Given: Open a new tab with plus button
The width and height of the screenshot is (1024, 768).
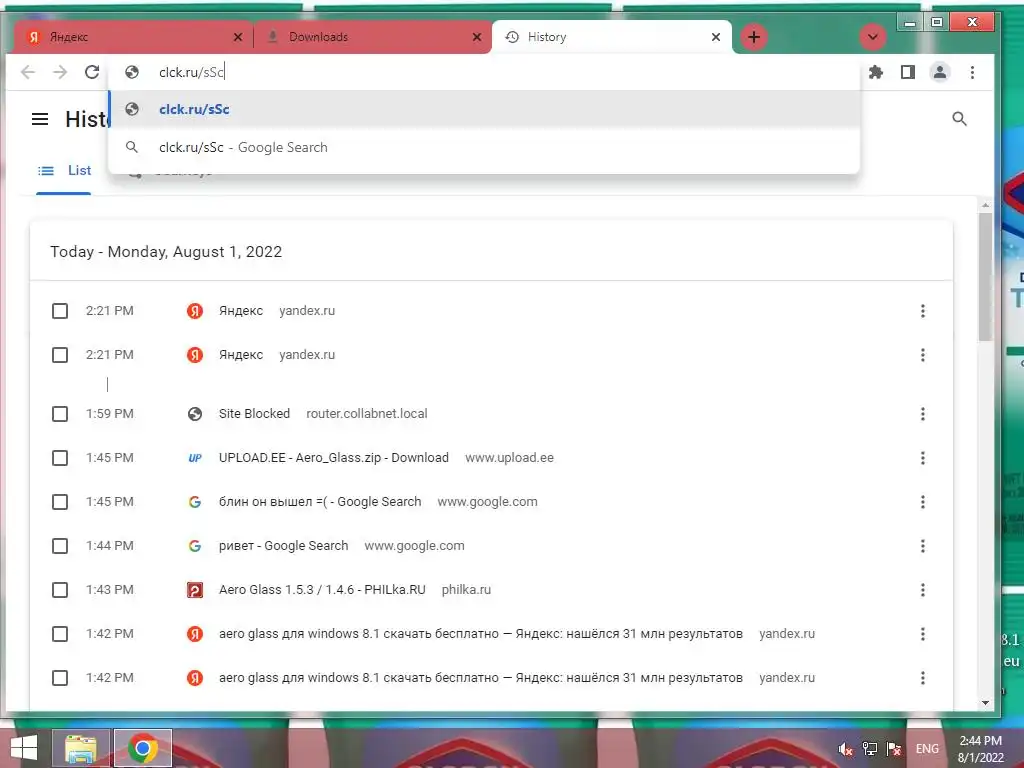Looking at the screenshot, I should [754, 37].
